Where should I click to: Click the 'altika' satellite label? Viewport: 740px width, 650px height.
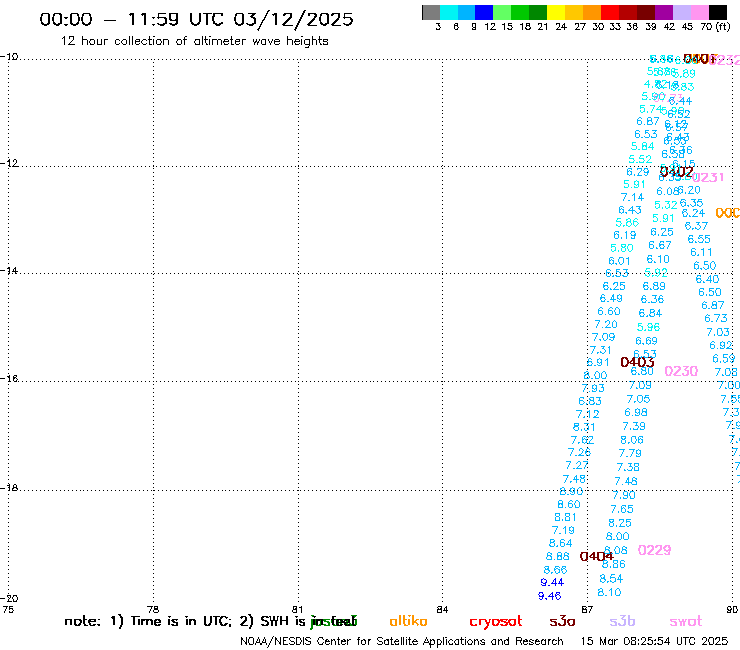pos(408,621)
